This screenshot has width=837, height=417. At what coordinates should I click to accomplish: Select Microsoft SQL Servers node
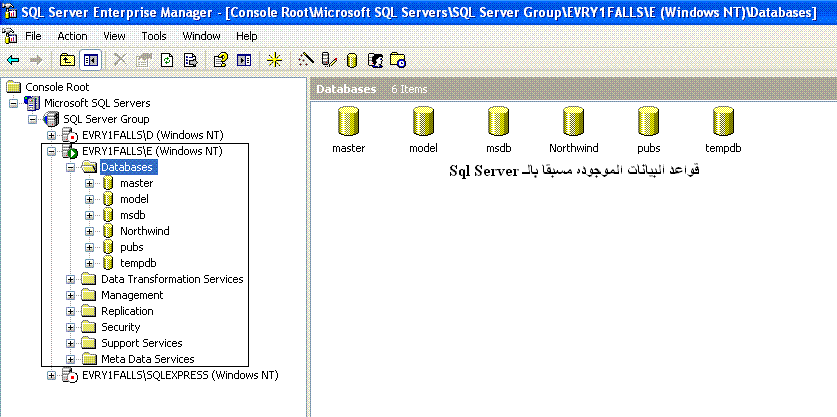tap(97, 103)
